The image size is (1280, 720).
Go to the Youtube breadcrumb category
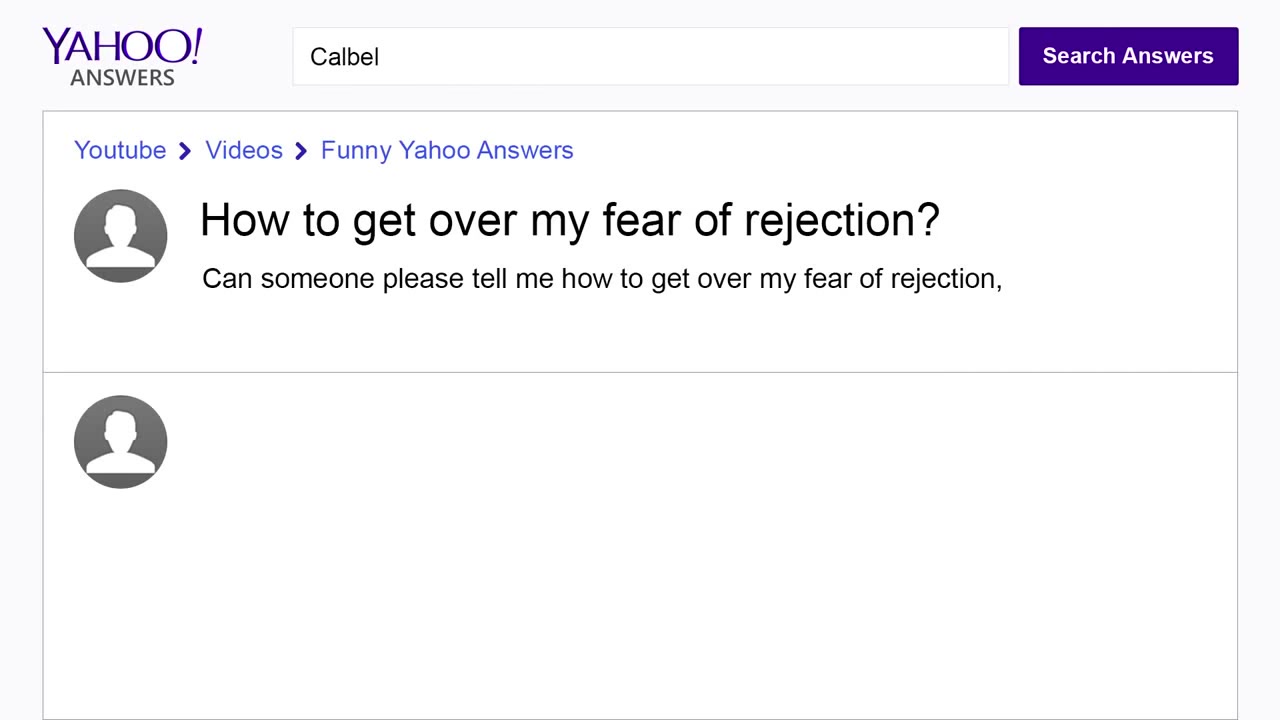coord(120,150)
